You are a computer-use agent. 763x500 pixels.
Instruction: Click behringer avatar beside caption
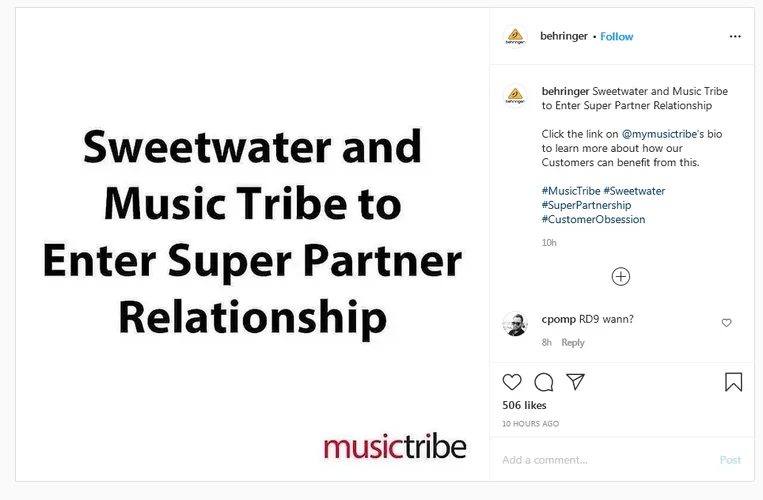515,96
